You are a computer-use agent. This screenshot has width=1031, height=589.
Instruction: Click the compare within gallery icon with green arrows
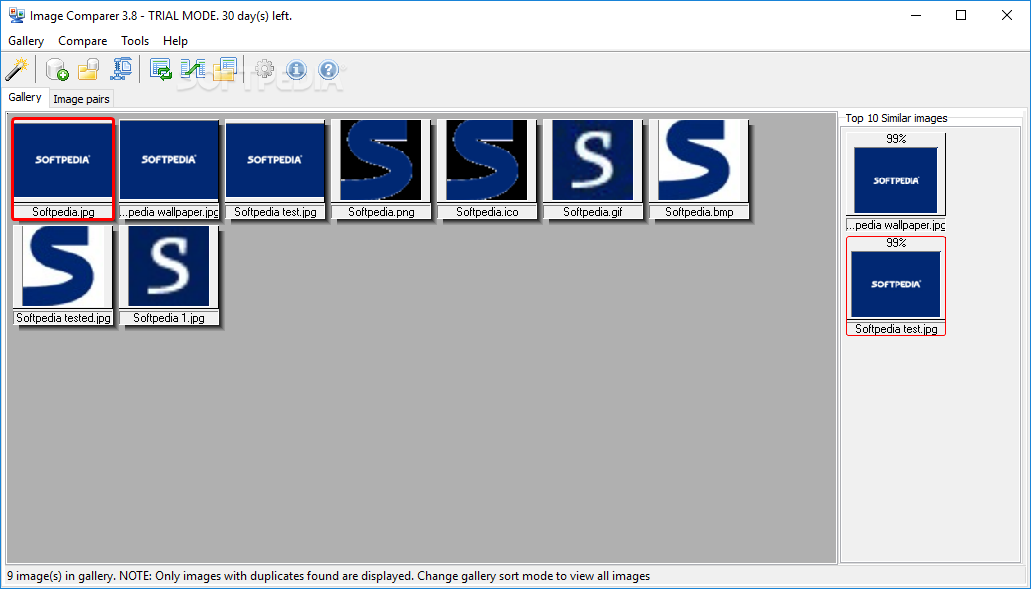(x=161, y=69)
